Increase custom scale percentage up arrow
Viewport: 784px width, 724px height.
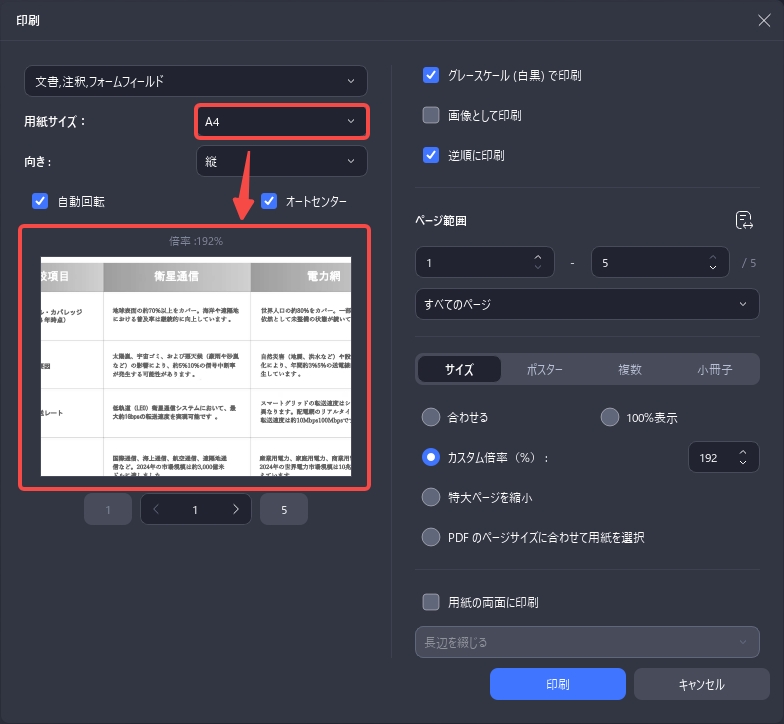click(x=743, y=452)
